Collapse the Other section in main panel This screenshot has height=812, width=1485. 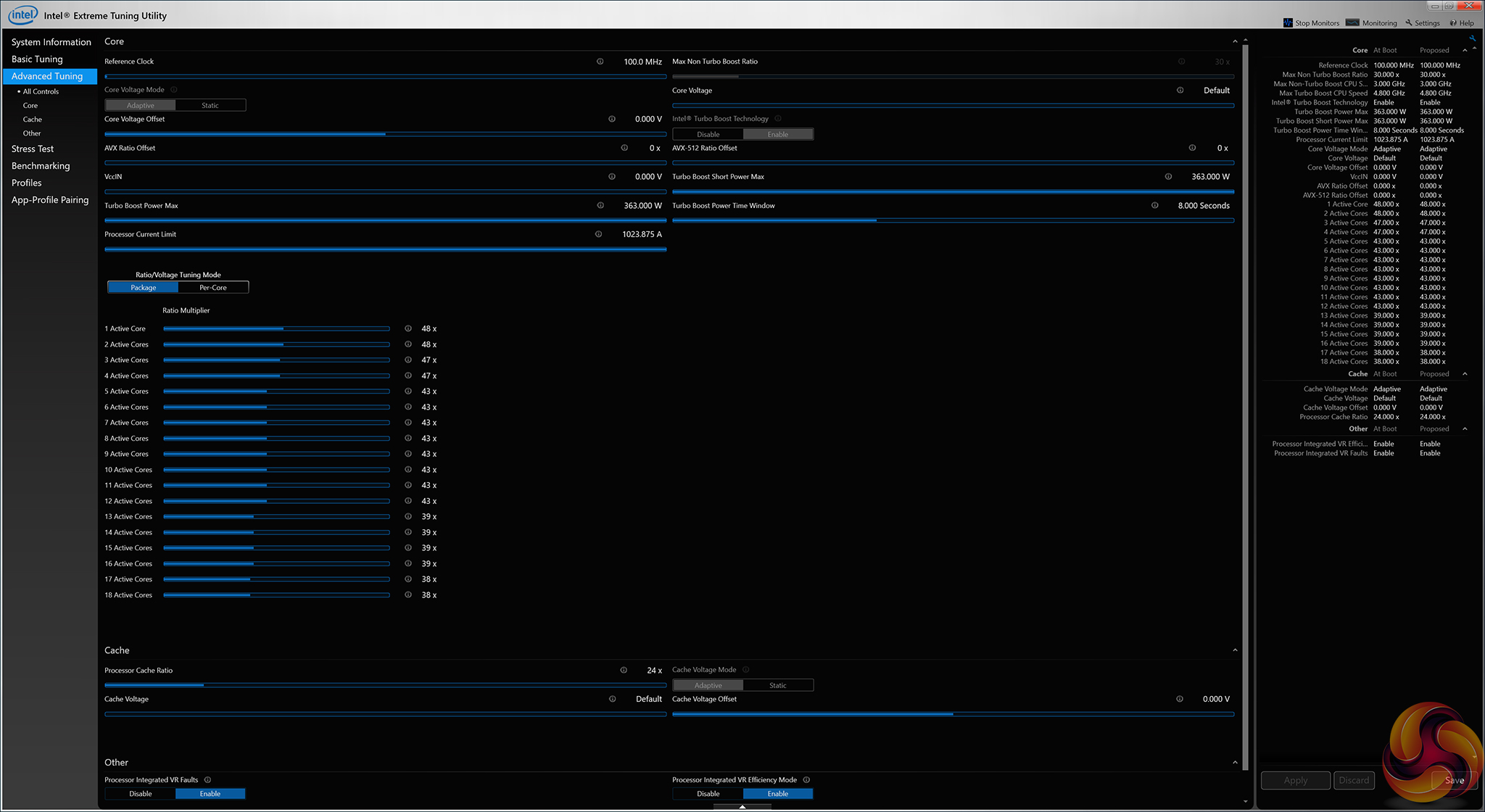(1235, 763)
